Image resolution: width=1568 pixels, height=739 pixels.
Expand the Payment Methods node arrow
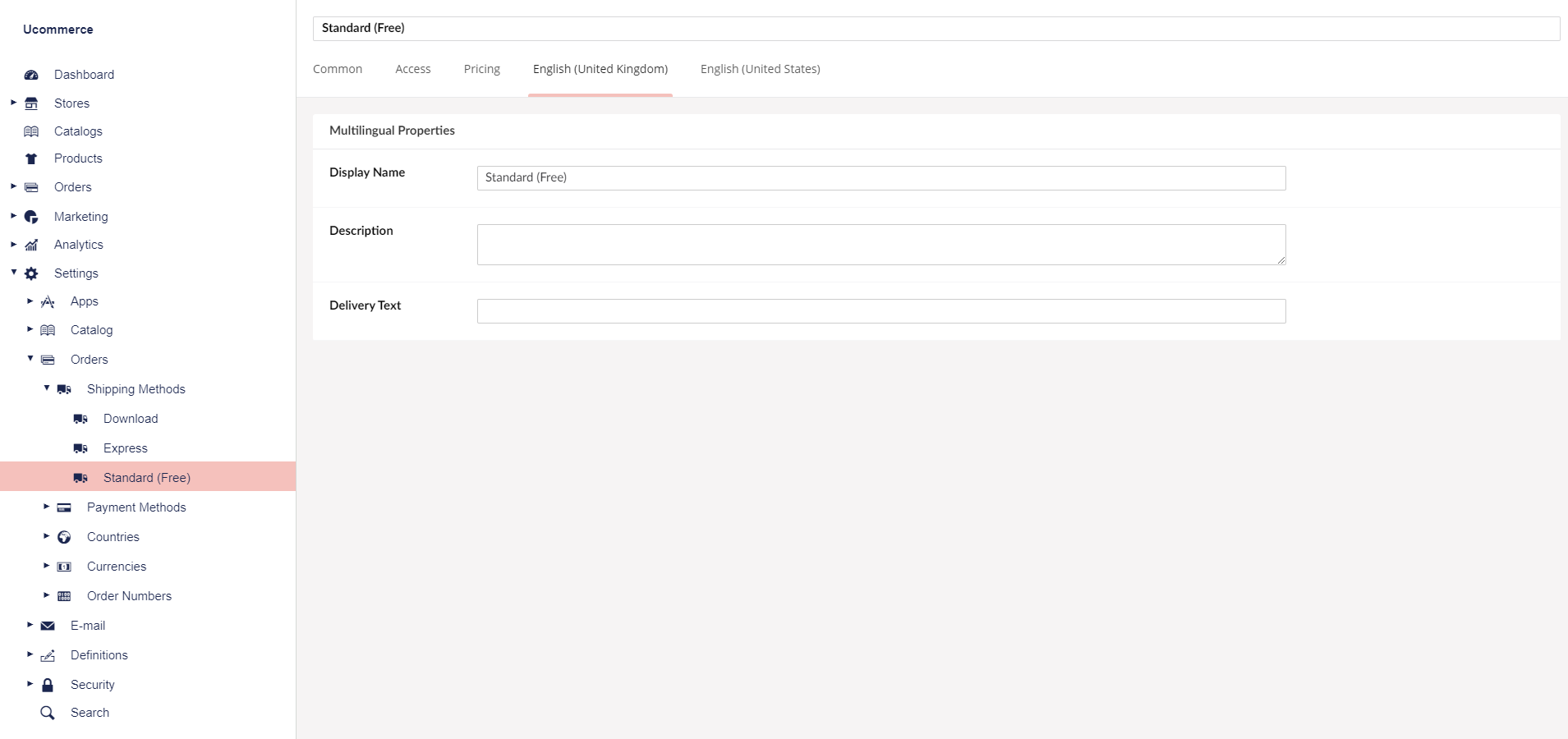46,507
